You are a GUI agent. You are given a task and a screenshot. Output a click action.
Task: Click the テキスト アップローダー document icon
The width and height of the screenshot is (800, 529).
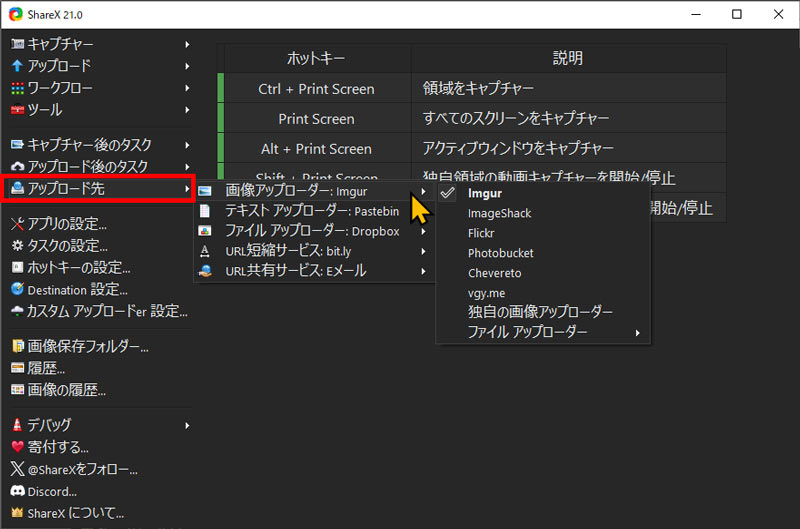205,211
